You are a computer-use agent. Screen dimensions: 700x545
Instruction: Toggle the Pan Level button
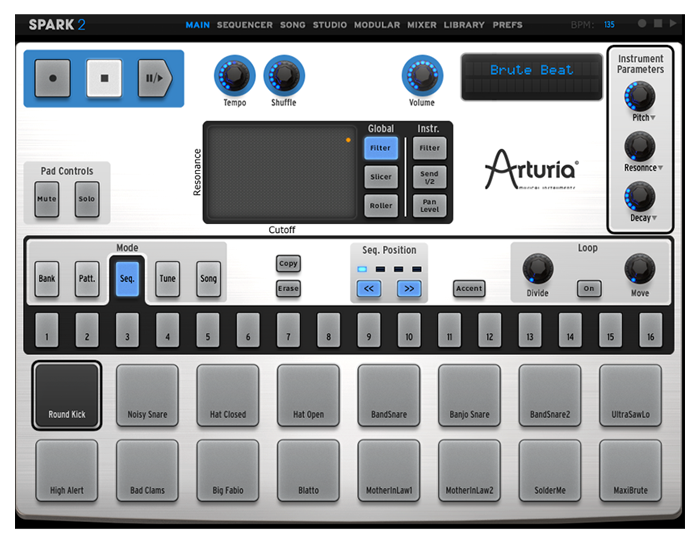click(429, 206)
